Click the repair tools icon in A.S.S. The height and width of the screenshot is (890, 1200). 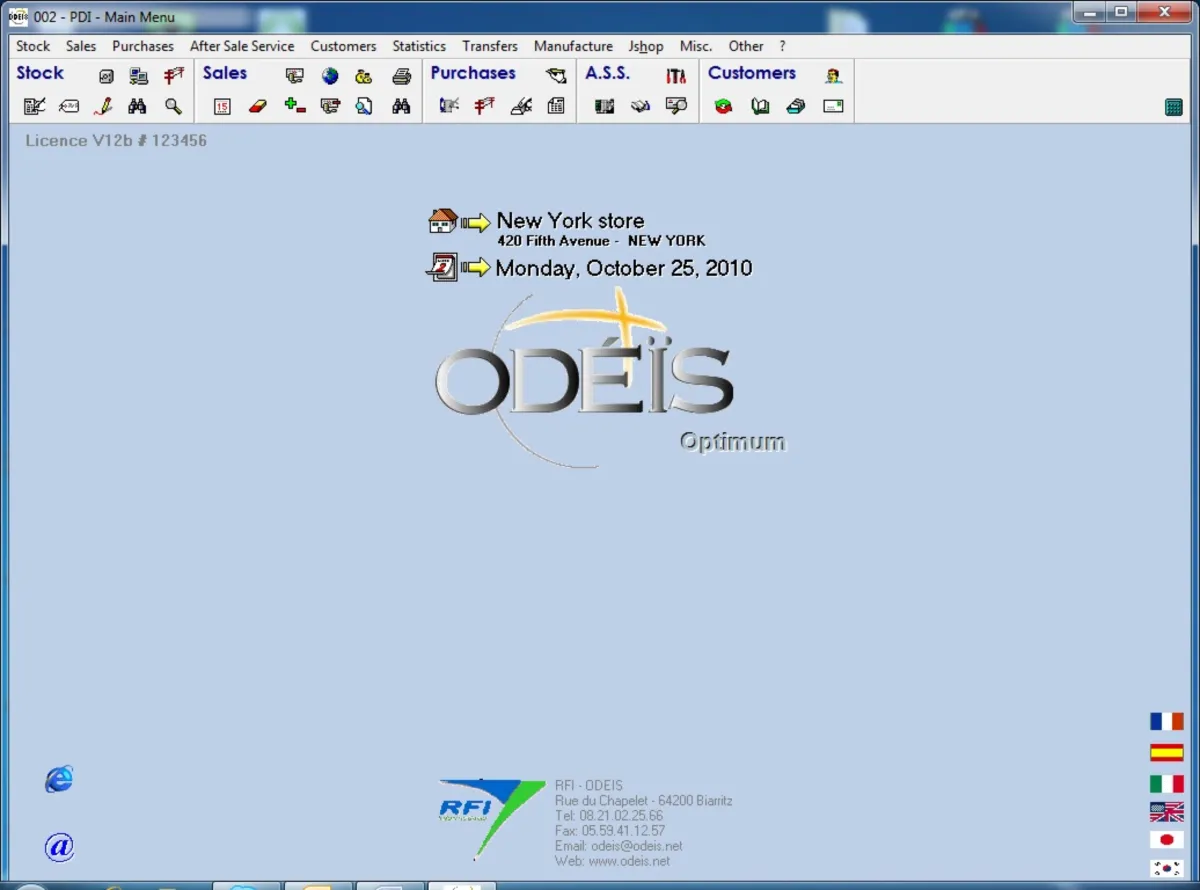click(676, 76)
